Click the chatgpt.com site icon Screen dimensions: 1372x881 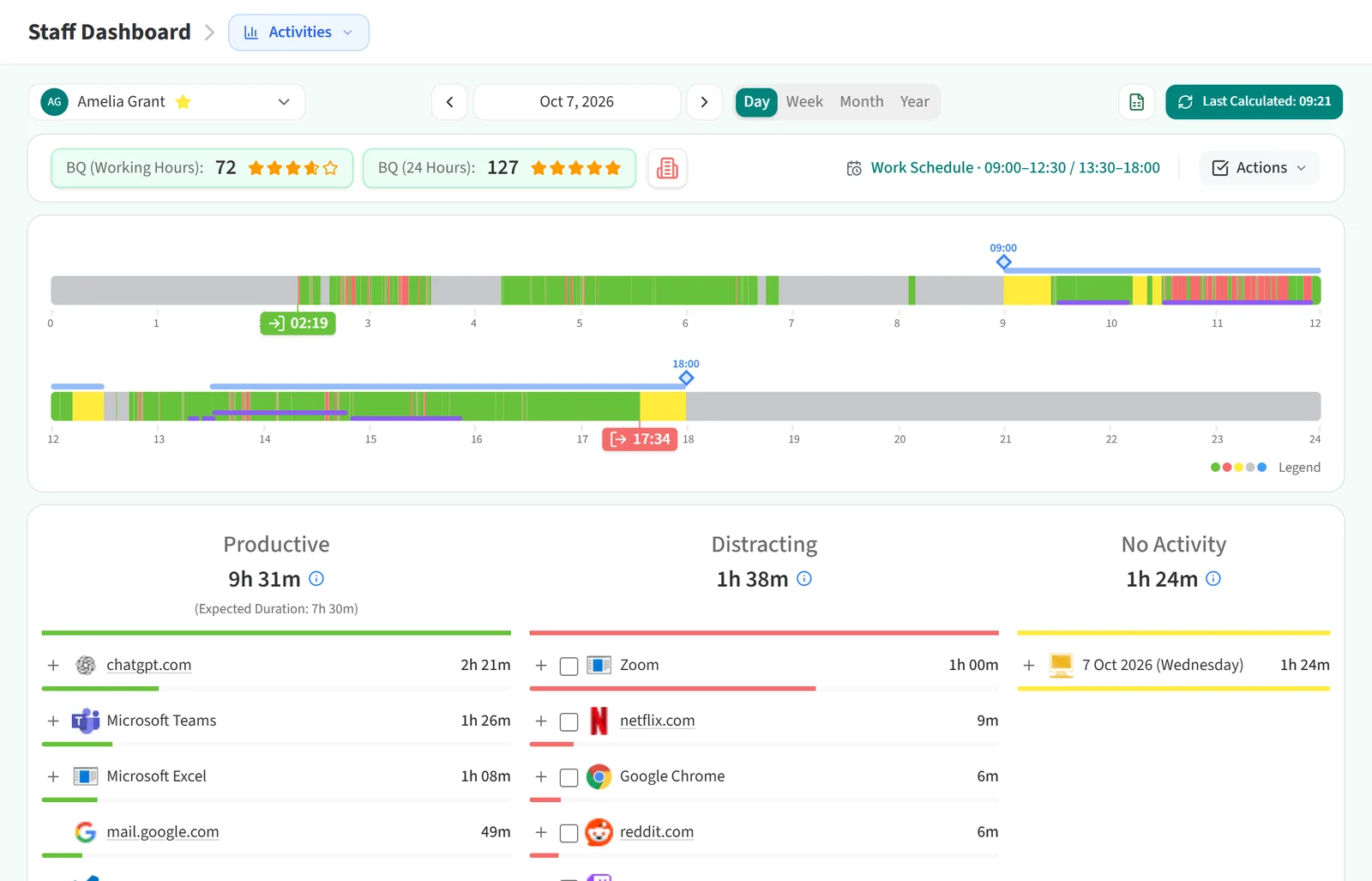coord(86,665)
